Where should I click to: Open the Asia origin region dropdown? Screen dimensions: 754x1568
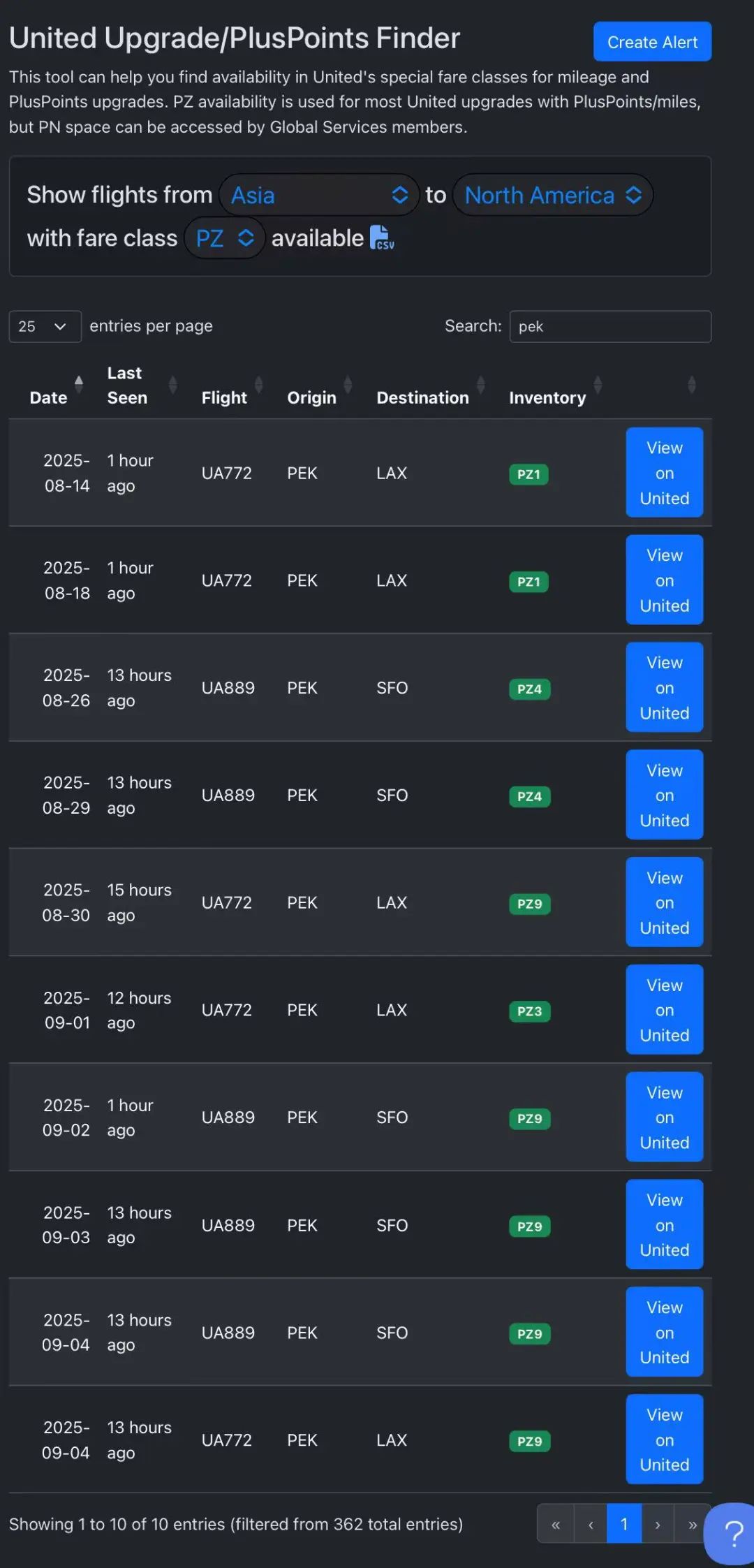tap(319, 195)
